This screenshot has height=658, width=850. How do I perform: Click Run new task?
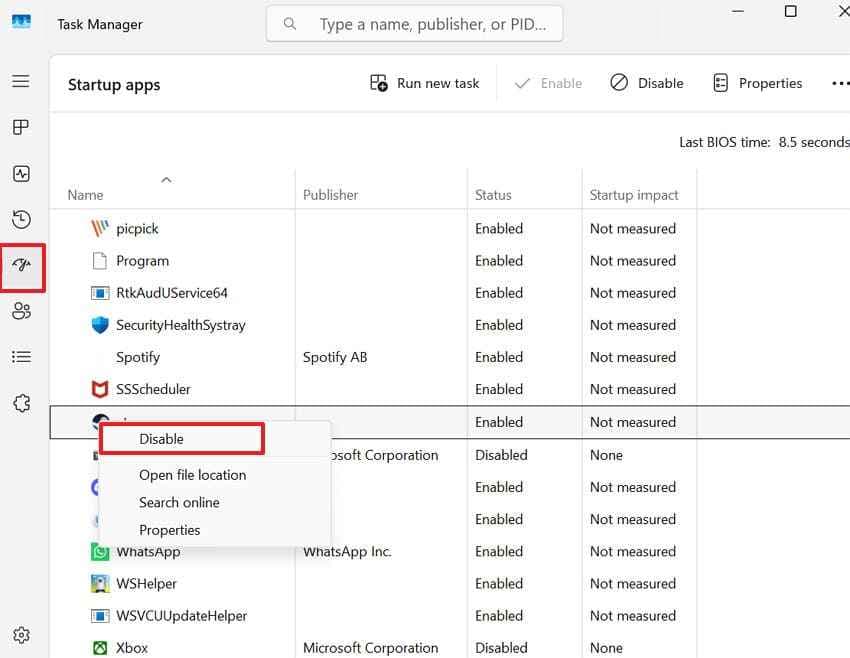coord(424,83)
